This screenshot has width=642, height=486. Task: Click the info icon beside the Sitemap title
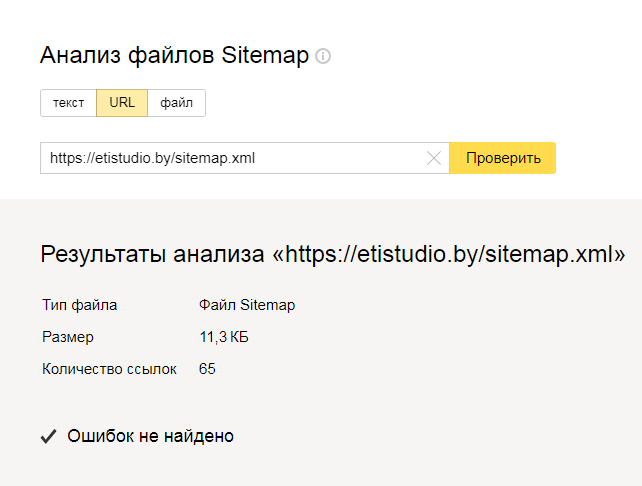click(x=323, y=57)
